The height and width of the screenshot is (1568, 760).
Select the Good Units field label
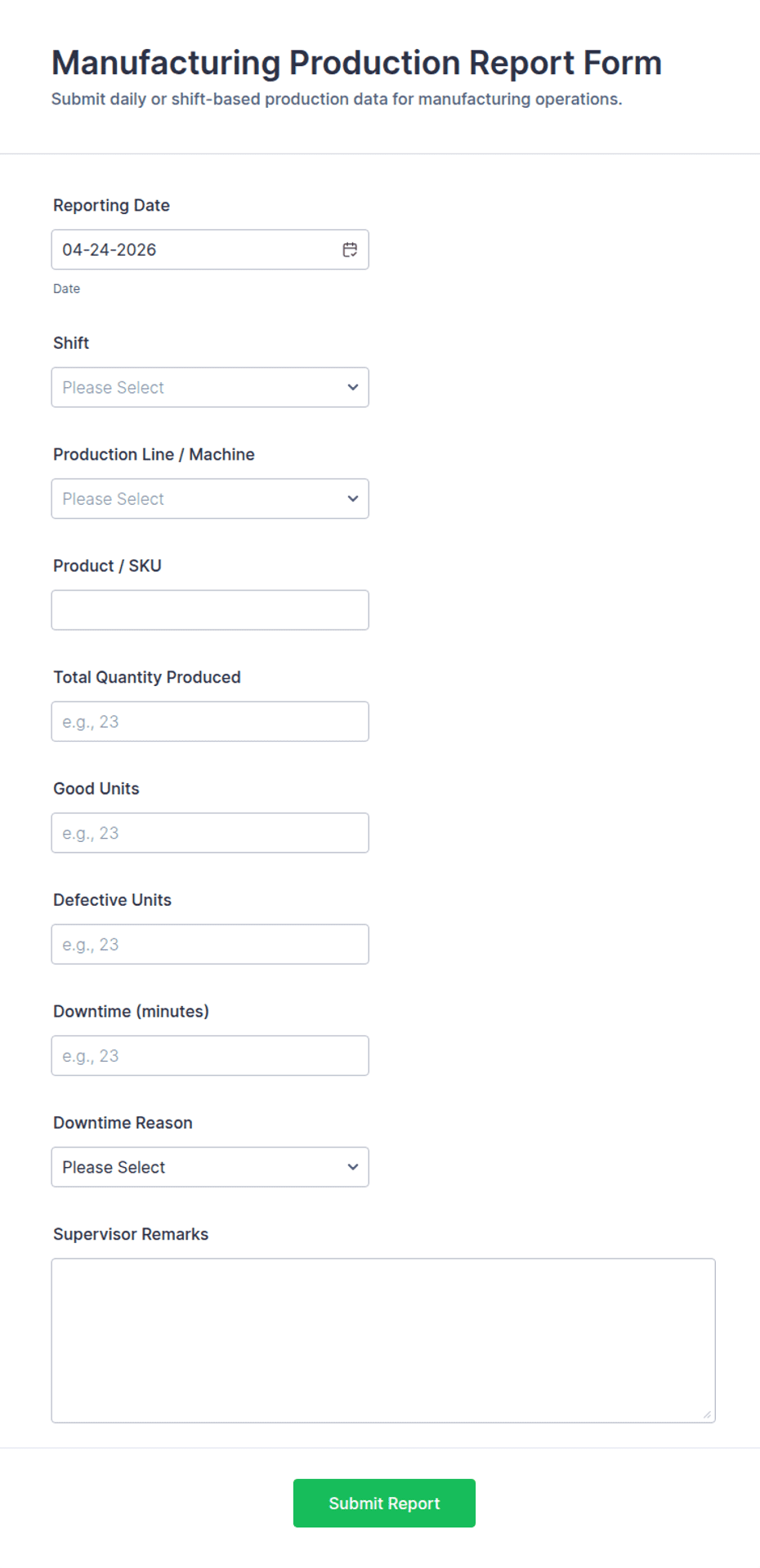pos(96,788)
